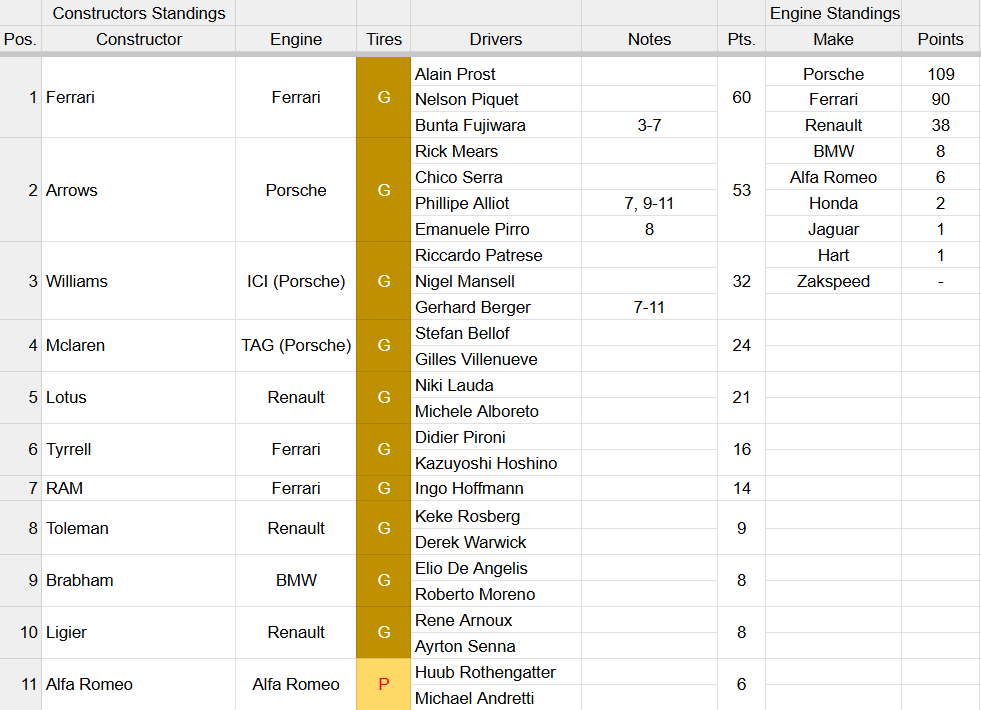Click the "Toleman" constructor cell
This screenshot has height=710, width=981.
139,528
